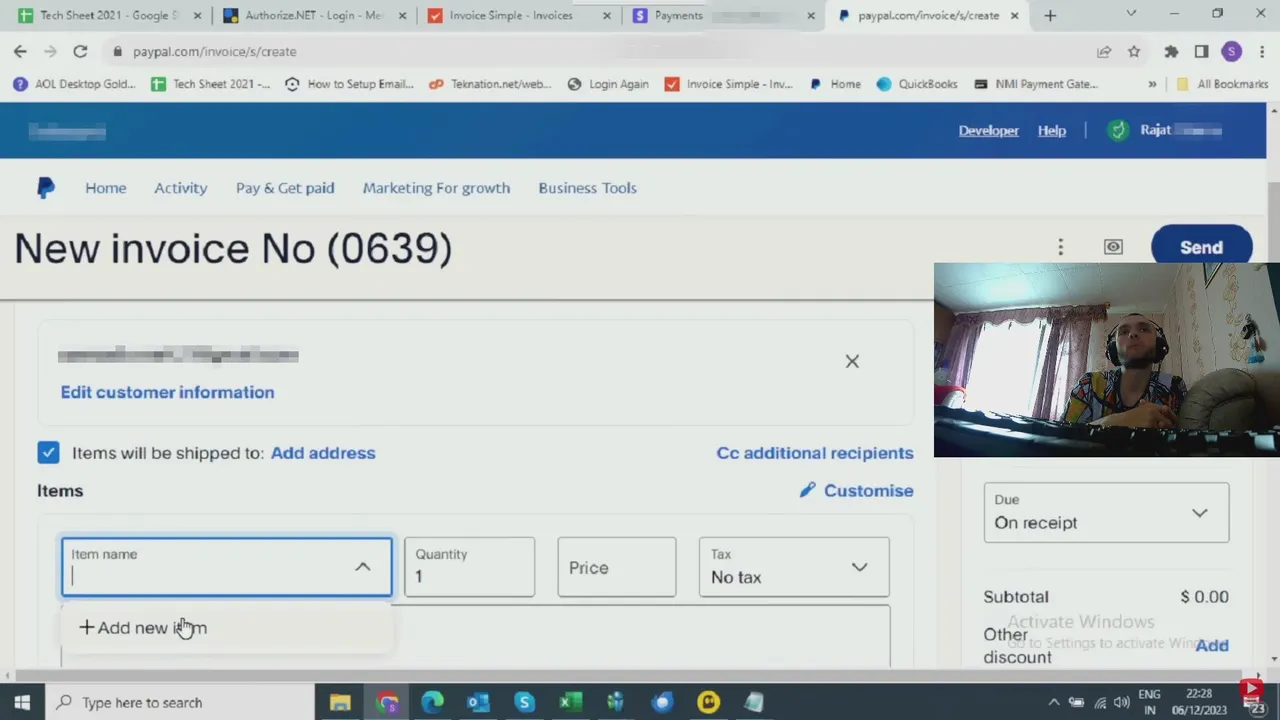
Task: Open the AOL Desktop Gold bookmark
Action: click(x=75, y=84)
